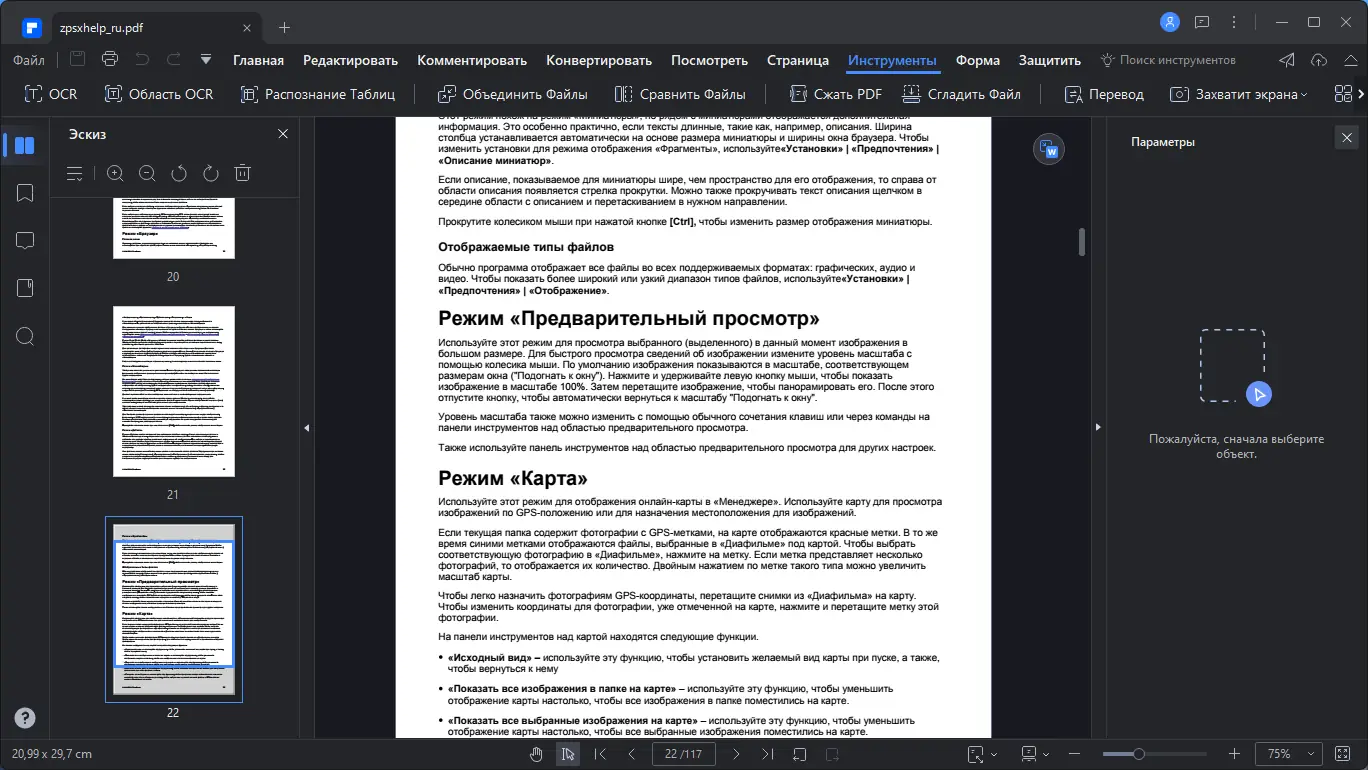Viewport: 1368px width, 770px height.
Task: Switch to the Форма tab
Action: click(977, 60)
